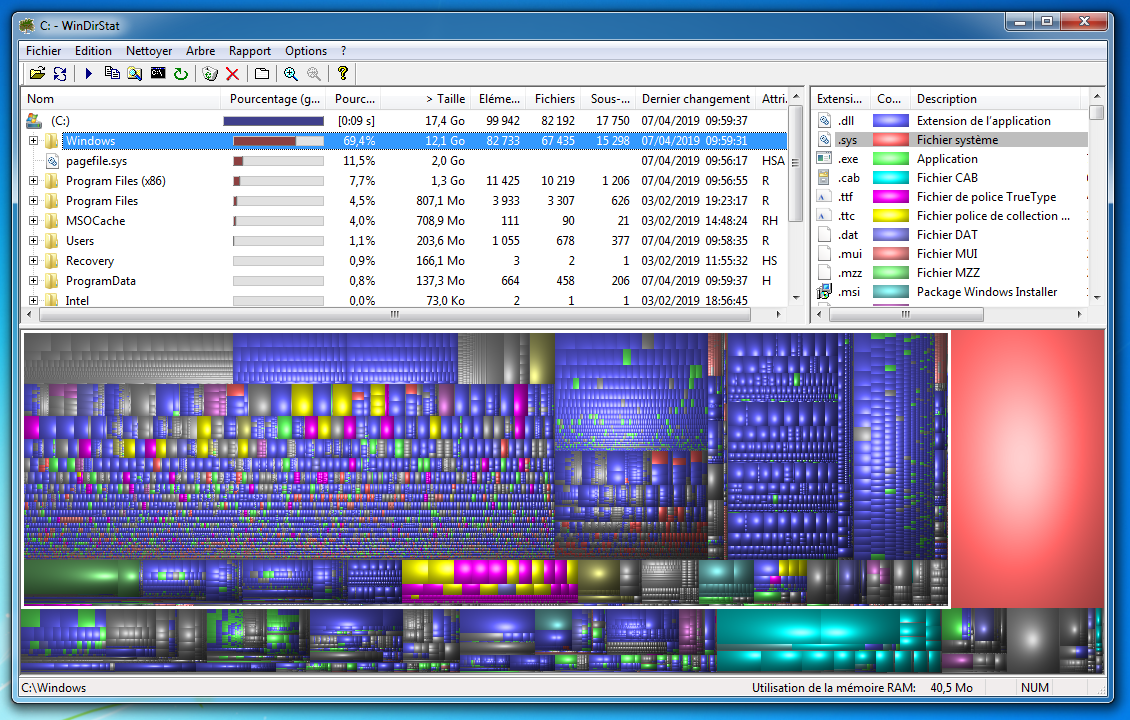Click the '17,4 Go' size cell
Screen dimensions: 1130x720
tap(445, 121)
